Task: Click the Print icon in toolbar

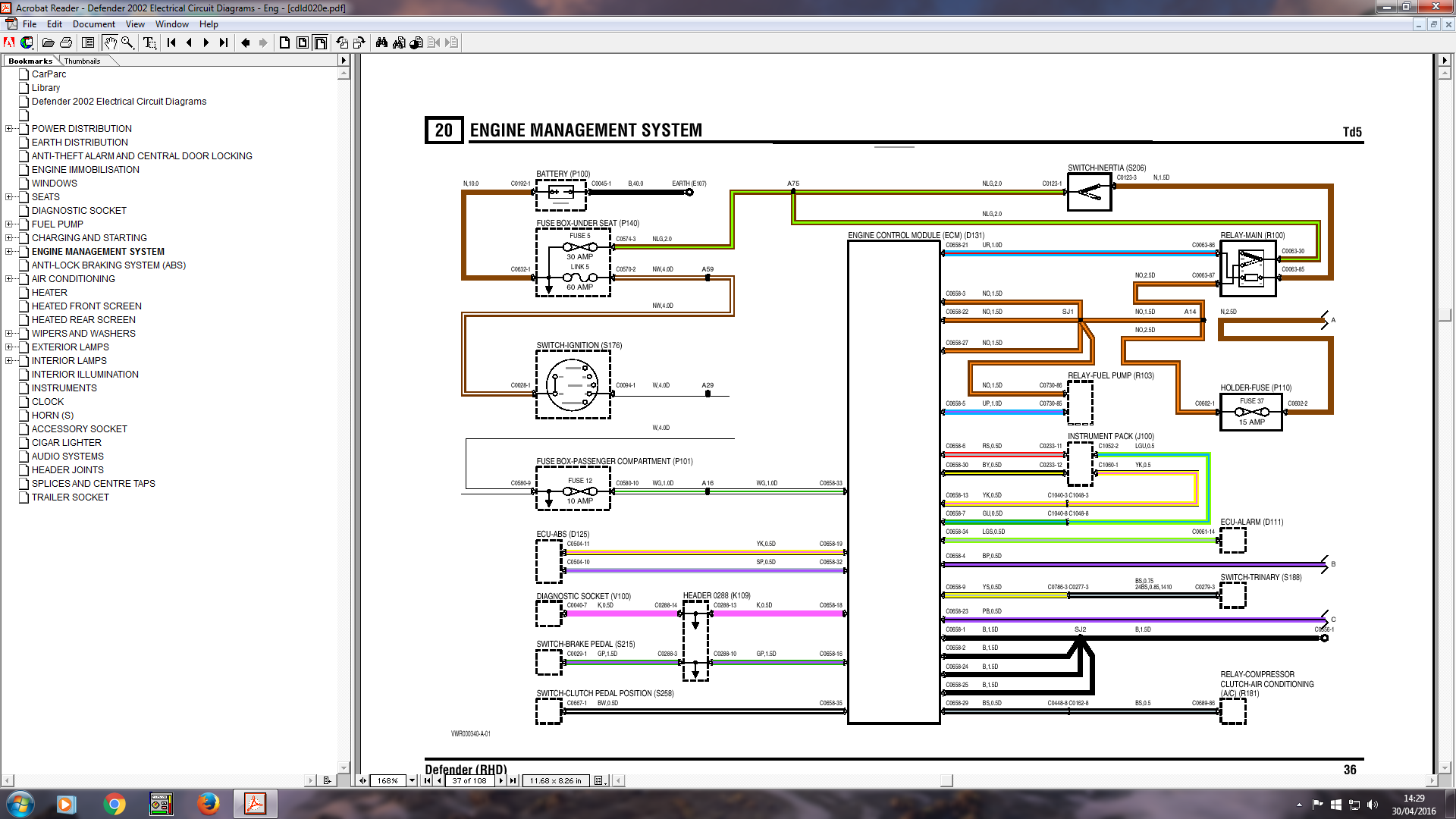Action: 66,42
